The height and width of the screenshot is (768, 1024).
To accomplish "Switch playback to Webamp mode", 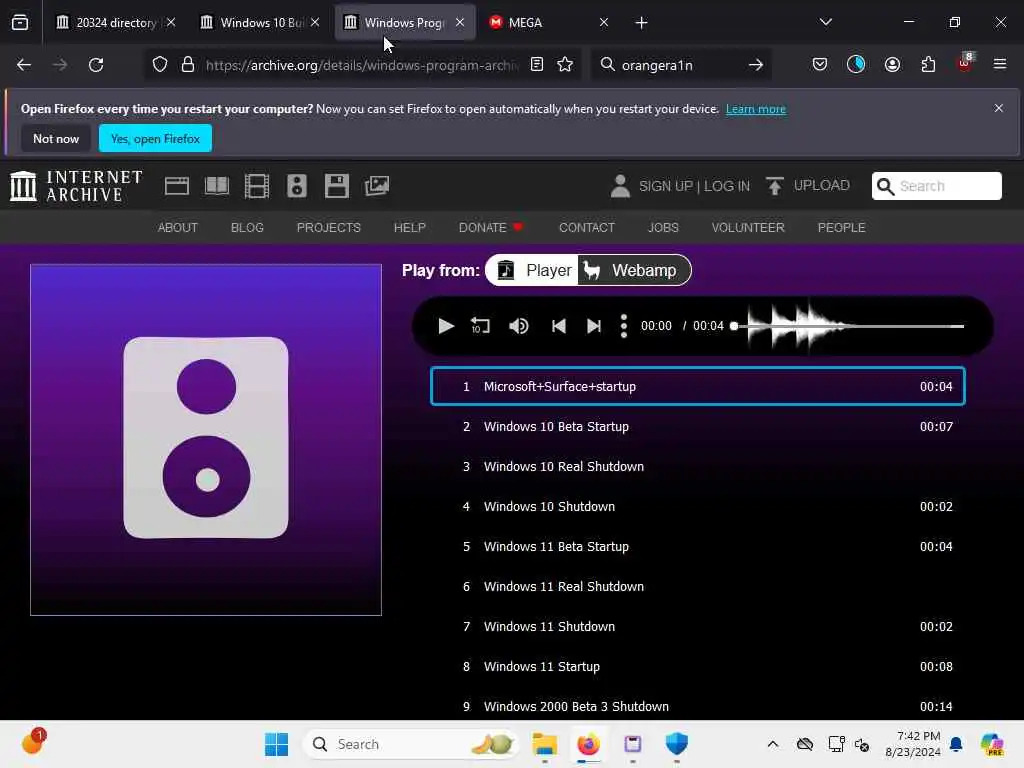I will click(x=634, y=270).
